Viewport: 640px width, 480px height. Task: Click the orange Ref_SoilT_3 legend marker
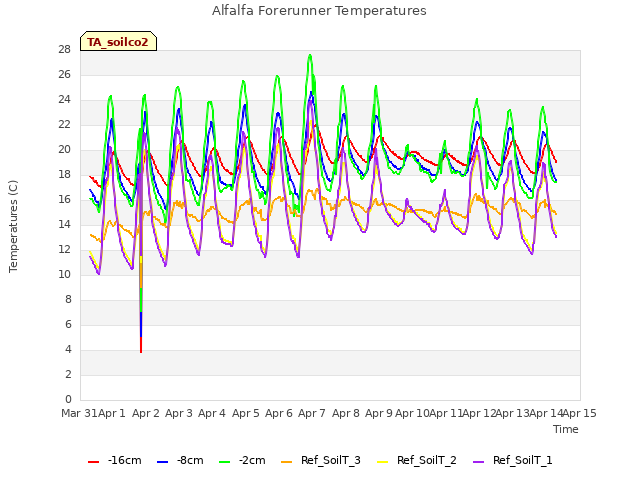coord(287,462)
